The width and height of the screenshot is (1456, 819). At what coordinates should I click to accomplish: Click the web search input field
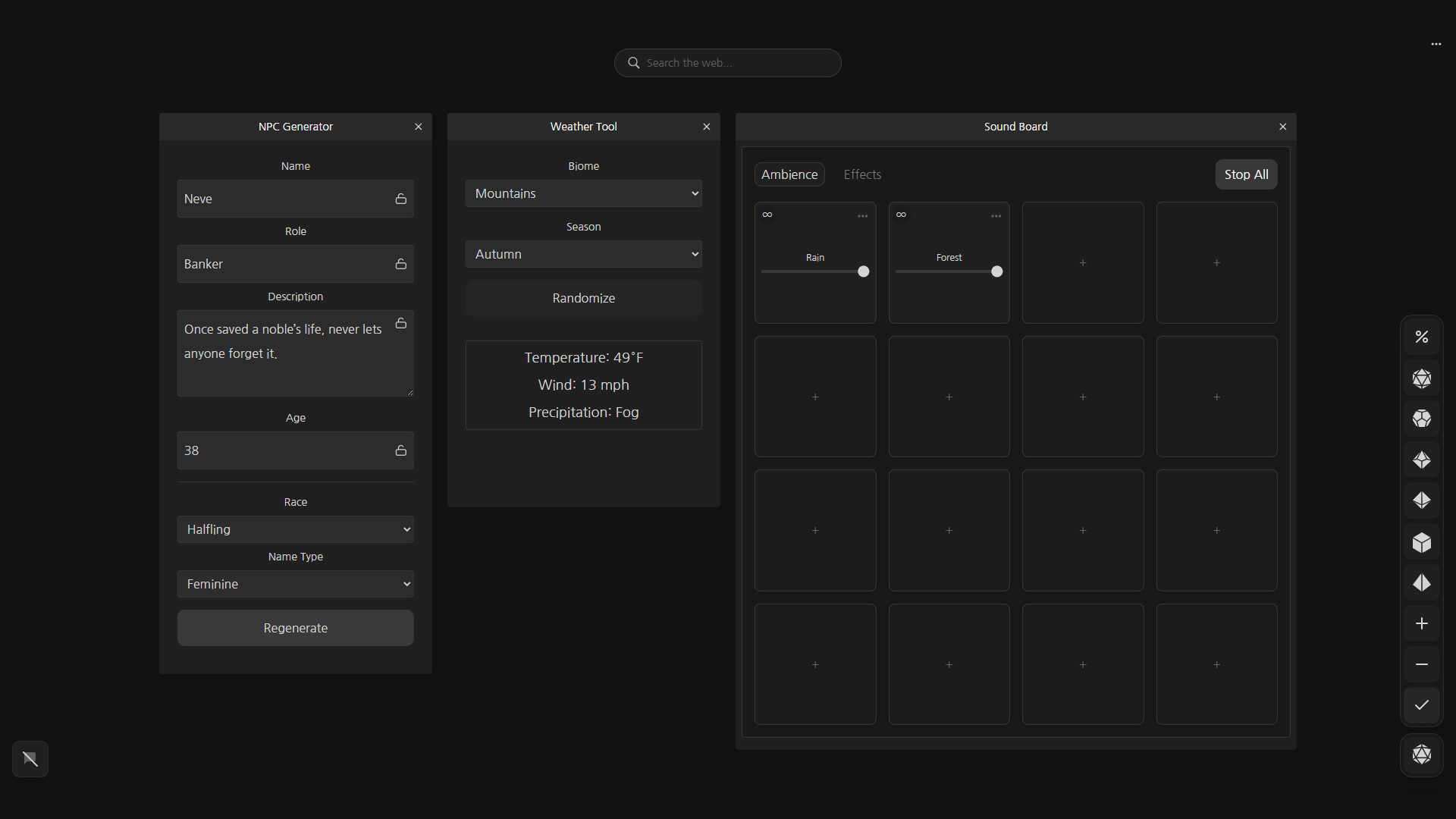coord(727,63)
